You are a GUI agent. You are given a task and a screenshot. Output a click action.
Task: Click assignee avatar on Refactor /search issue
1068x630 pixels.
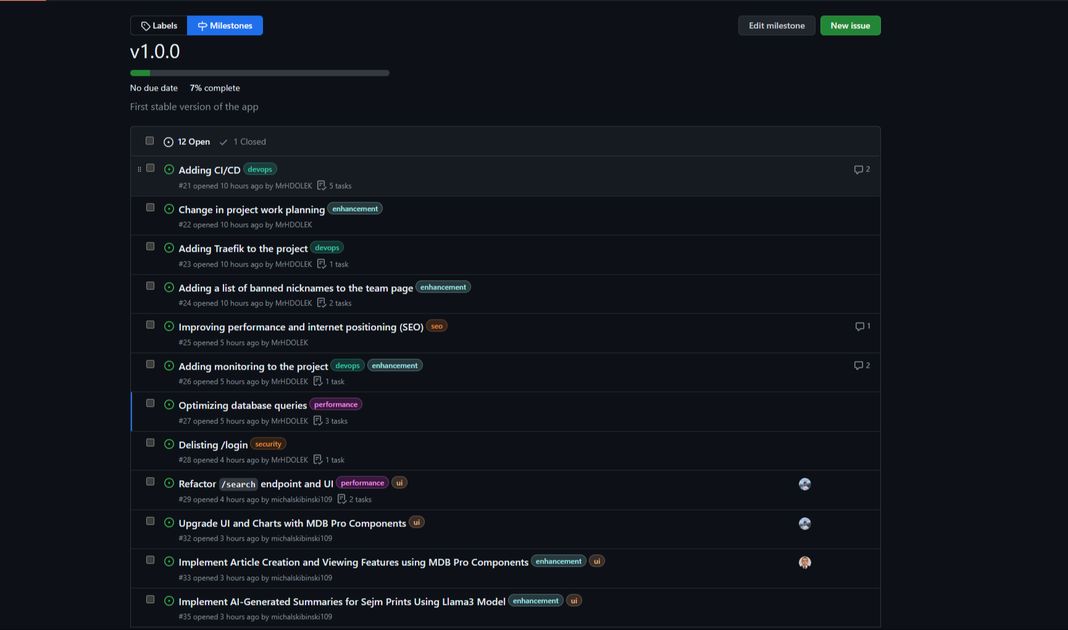click(x=804, y=484)
